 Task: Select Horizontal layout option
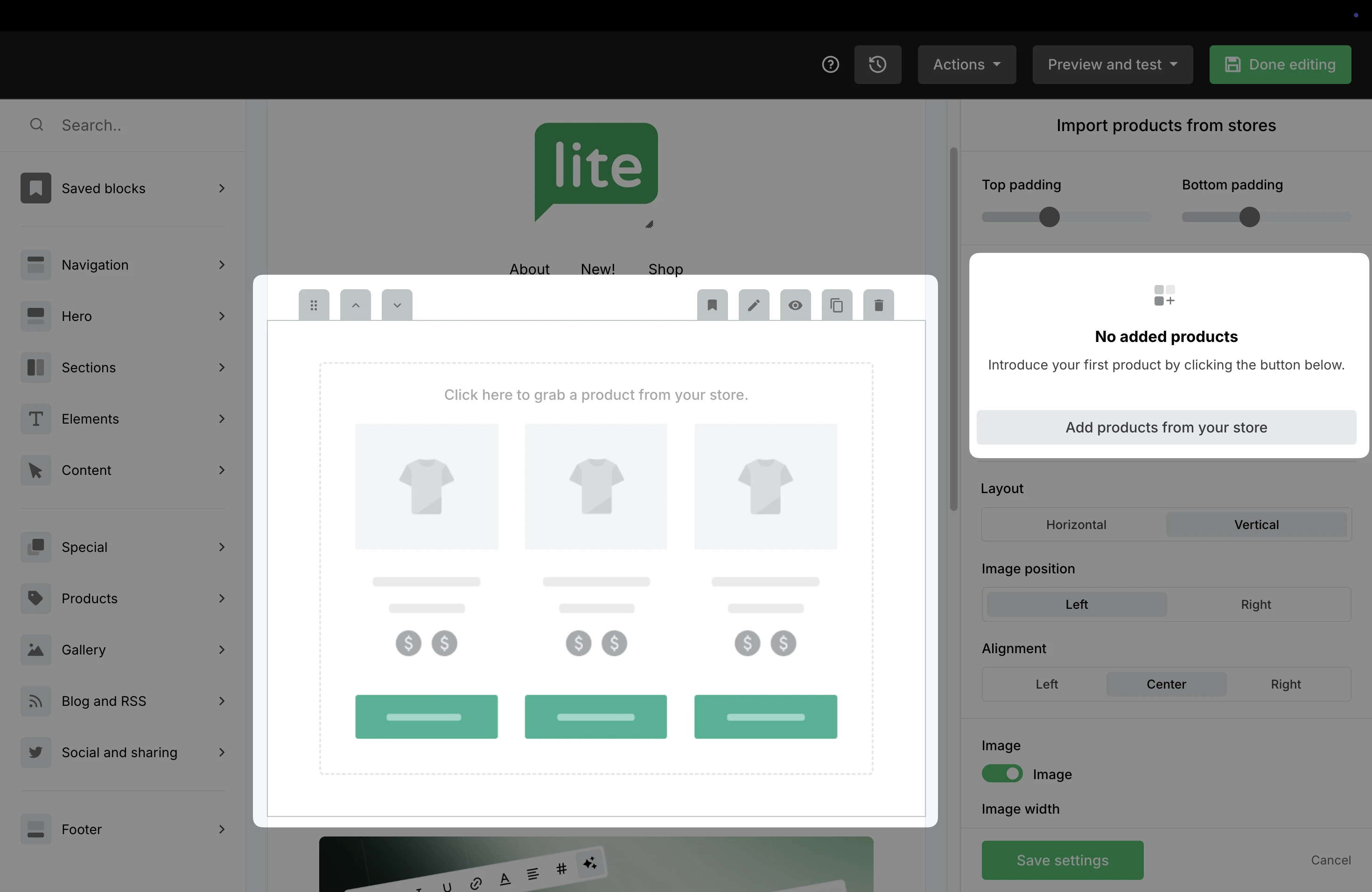pyautogui.click(x=1076, y=524)
